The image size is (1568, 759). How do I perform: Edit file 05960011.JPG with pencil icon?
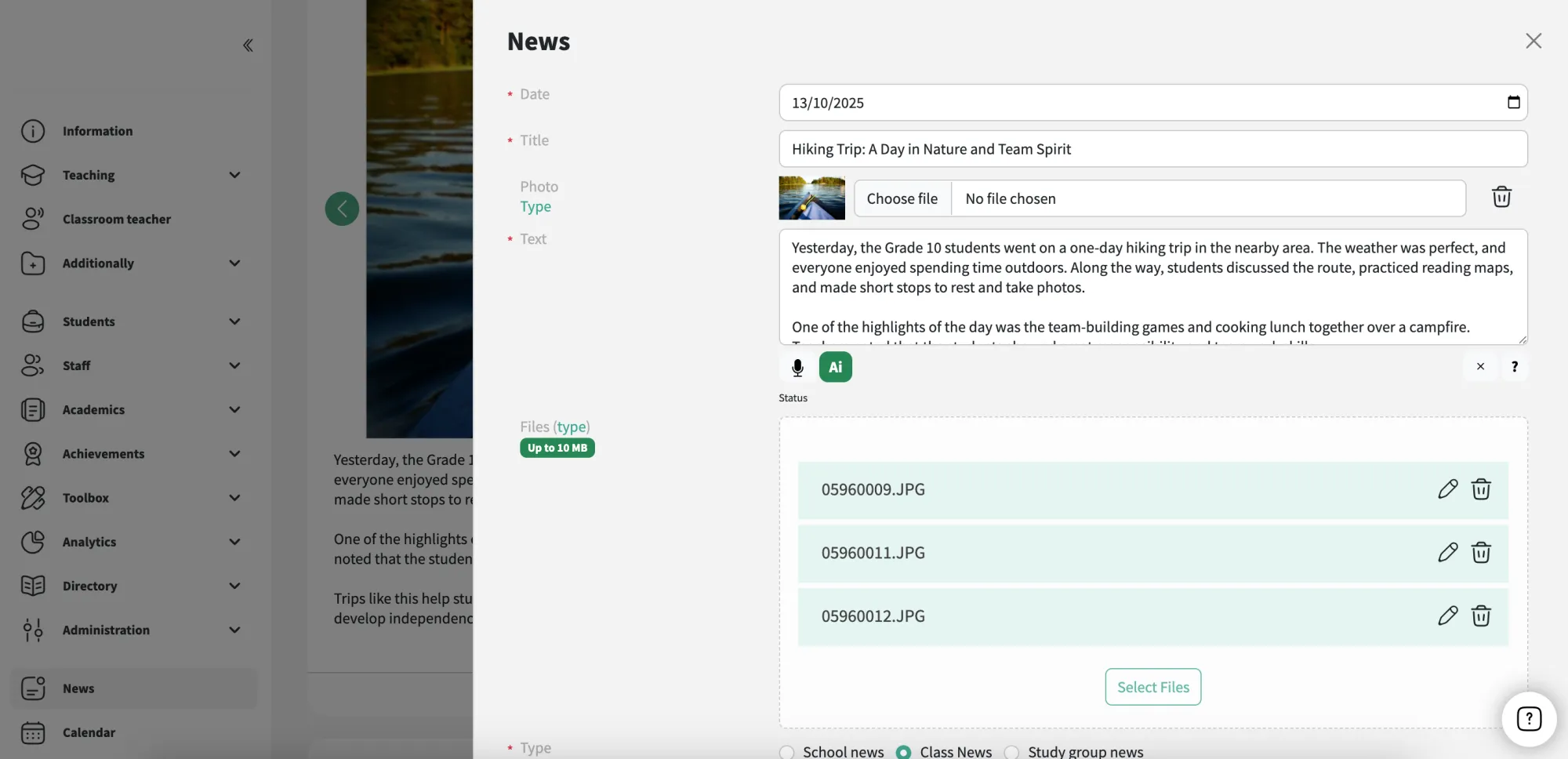tap(1447, 553)
